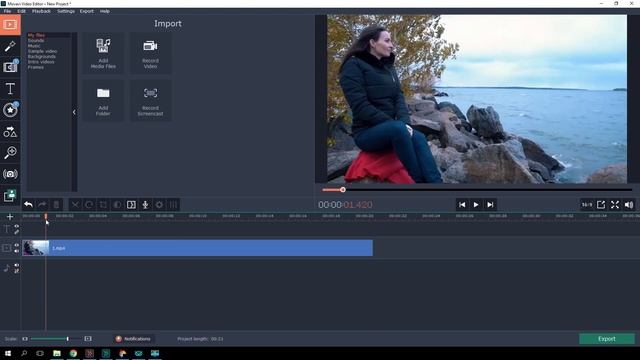Select Sample video in import list

(42, 51)
